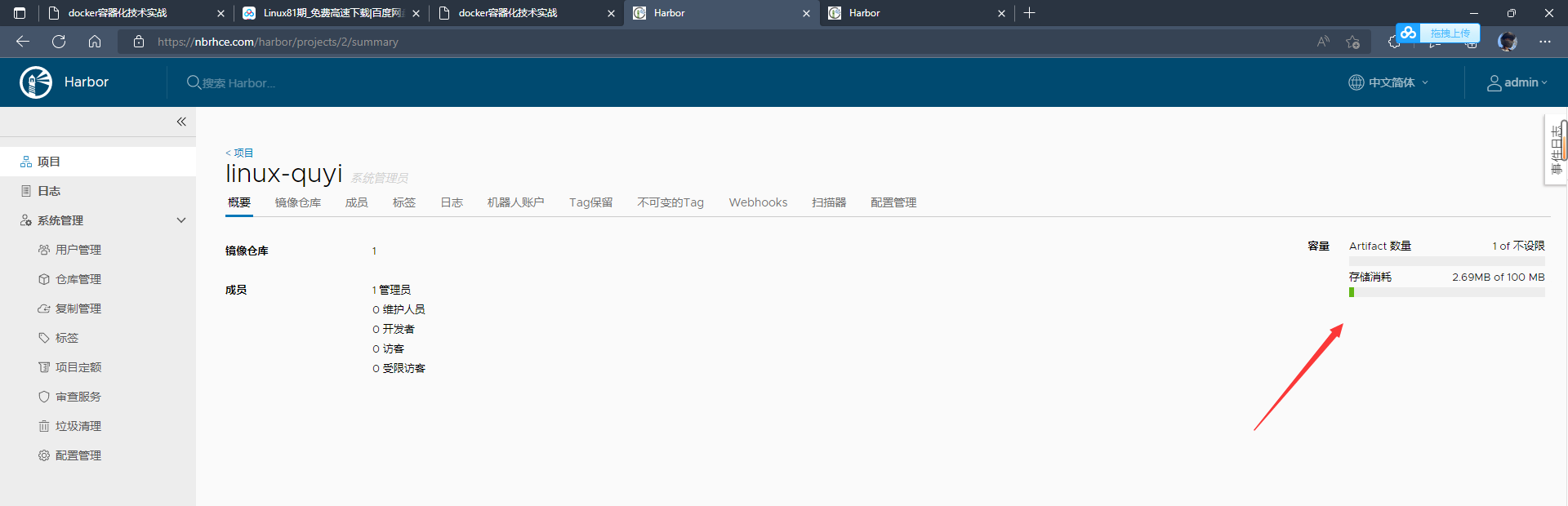Click the 垃圾清理 trash icon
1568x506 pixels.
tap(44, 426)
